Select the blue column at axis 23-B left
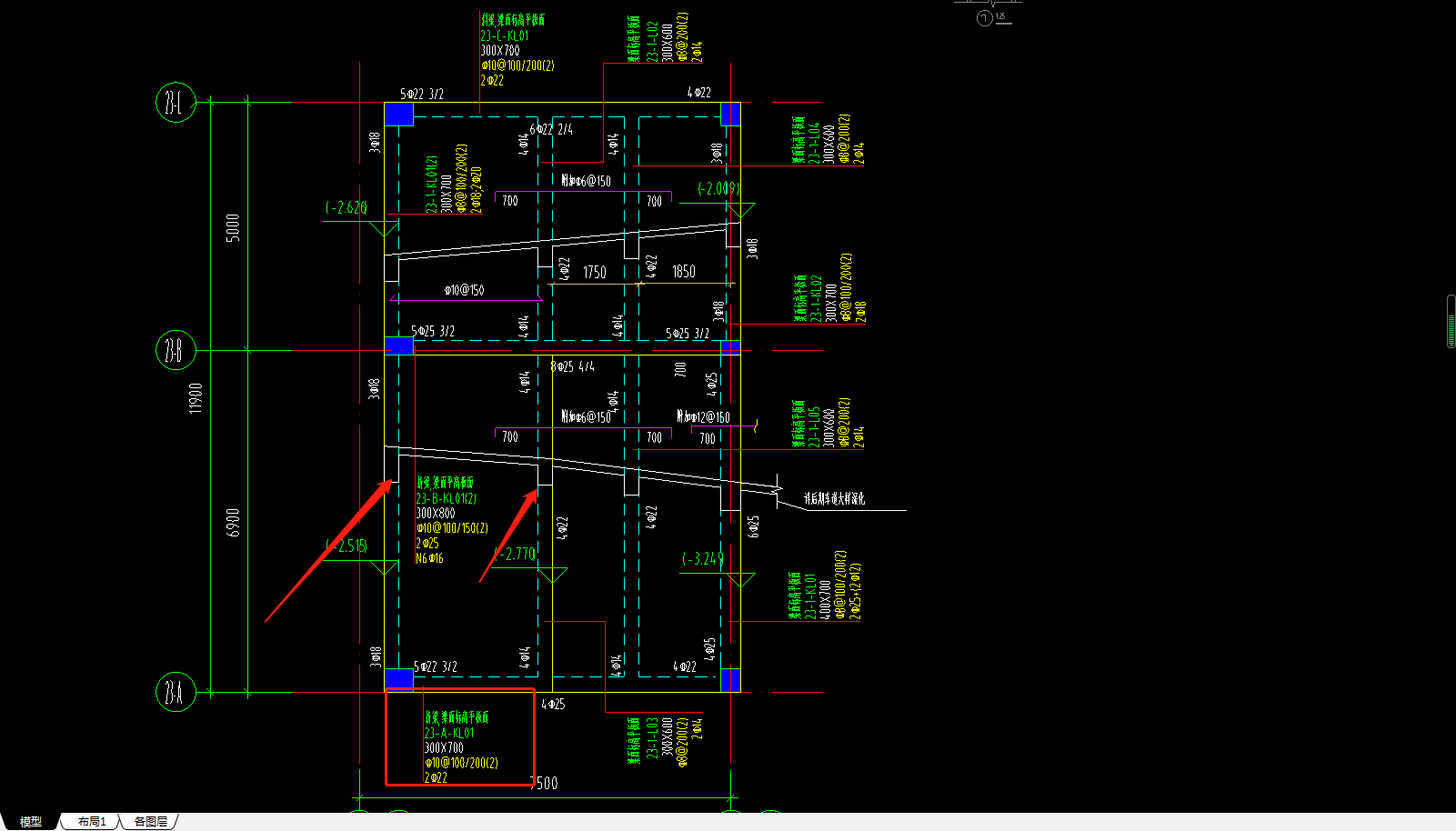Image resolution: width=1456 pixels, height=831 pixels. pos(398,345)
